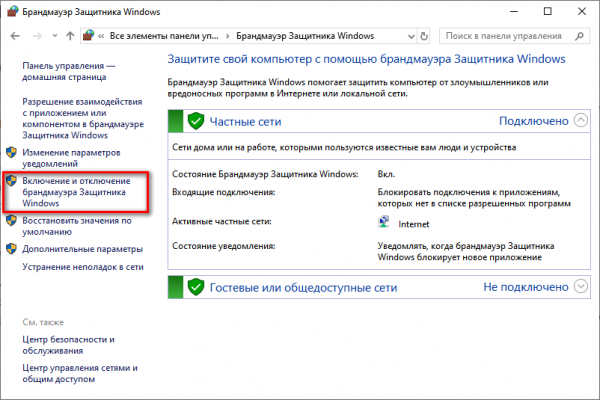Screen dimensions: 600x400
Task: Click the Internet network icon
Action: coord(383,222)
